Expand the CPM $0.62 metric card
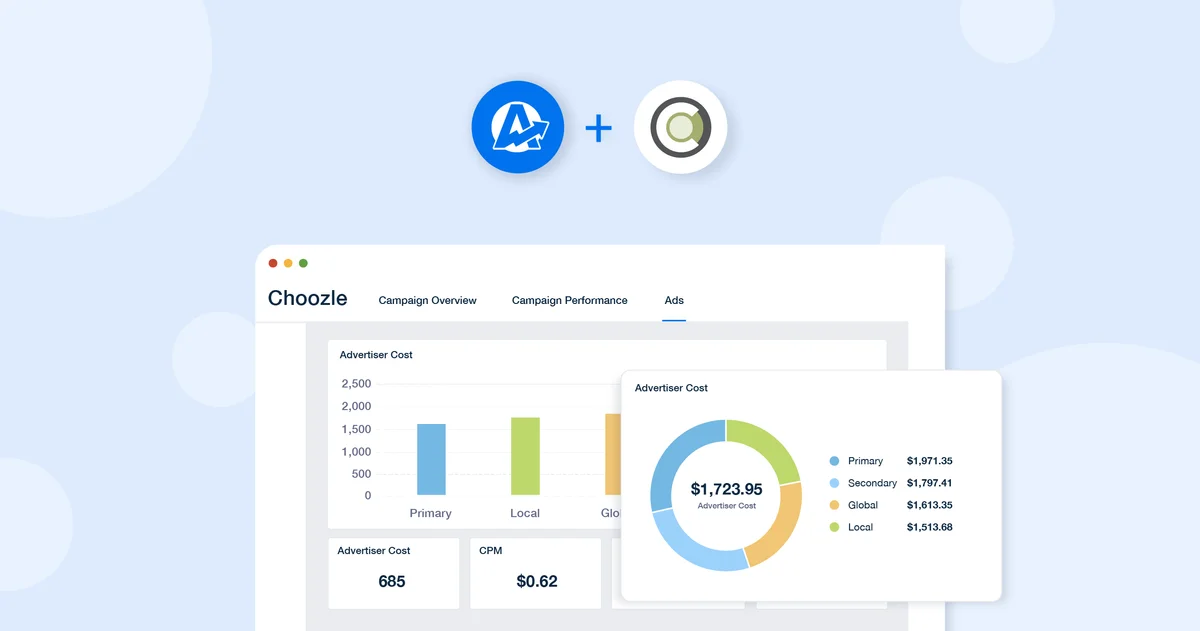The height and width of the screenshot is (631, 1200). 535,572
